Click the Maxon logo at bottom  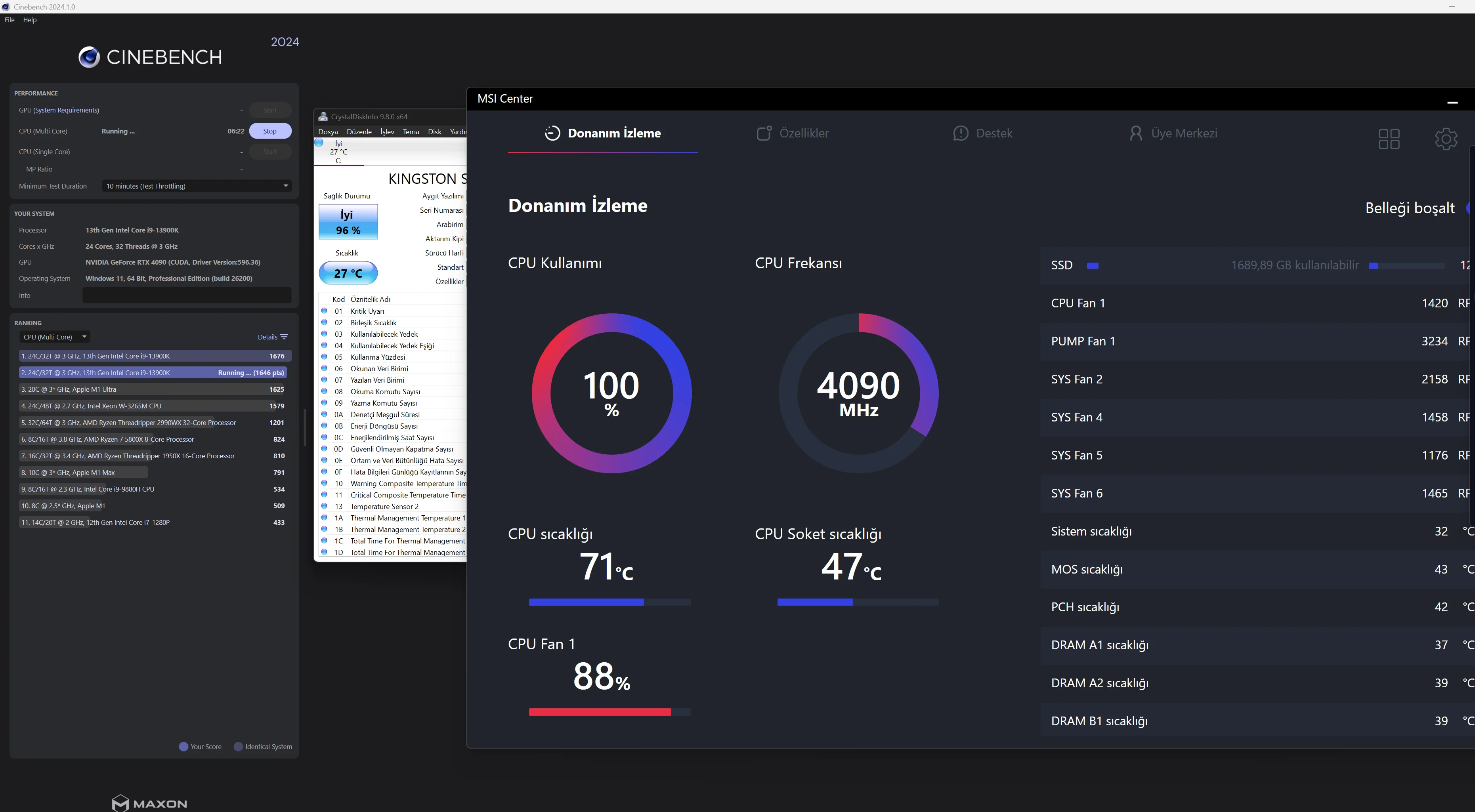pos(149,803)
